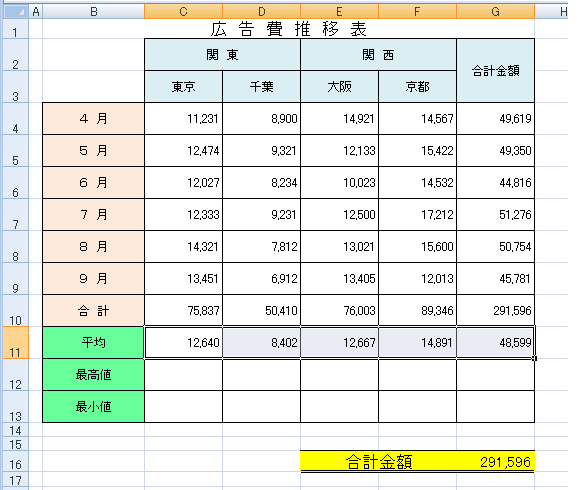Select column D header
Viewport: 577px width, 490px height.
(261, 11)
